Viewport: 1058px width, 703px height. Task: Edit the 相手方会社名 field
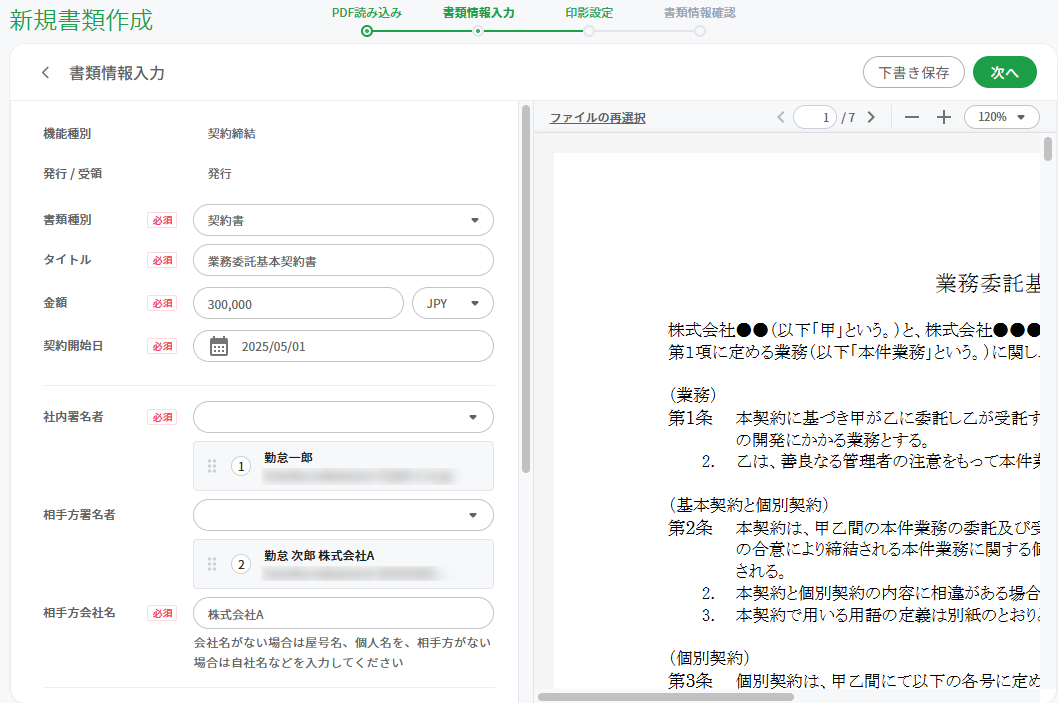click(343, 613)
